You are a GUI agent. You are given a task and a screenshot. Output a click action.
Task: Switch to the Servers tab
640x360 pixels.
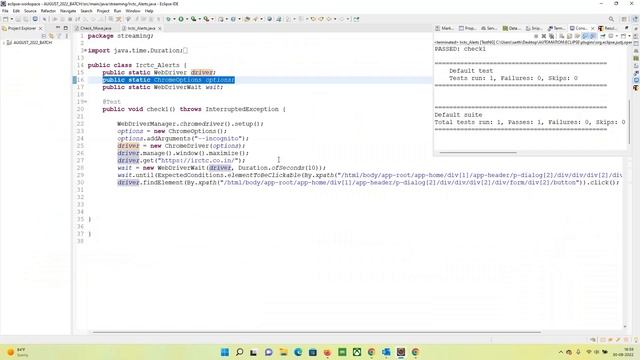click(489, 28)
